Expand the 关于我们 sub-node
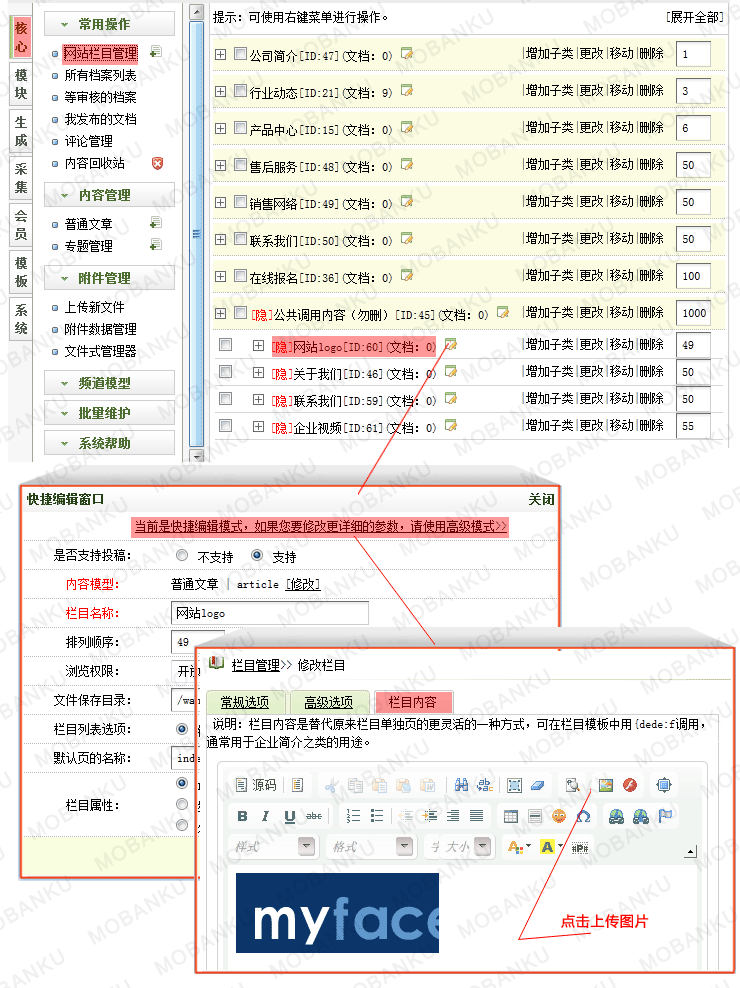 [x=258, y=373]
